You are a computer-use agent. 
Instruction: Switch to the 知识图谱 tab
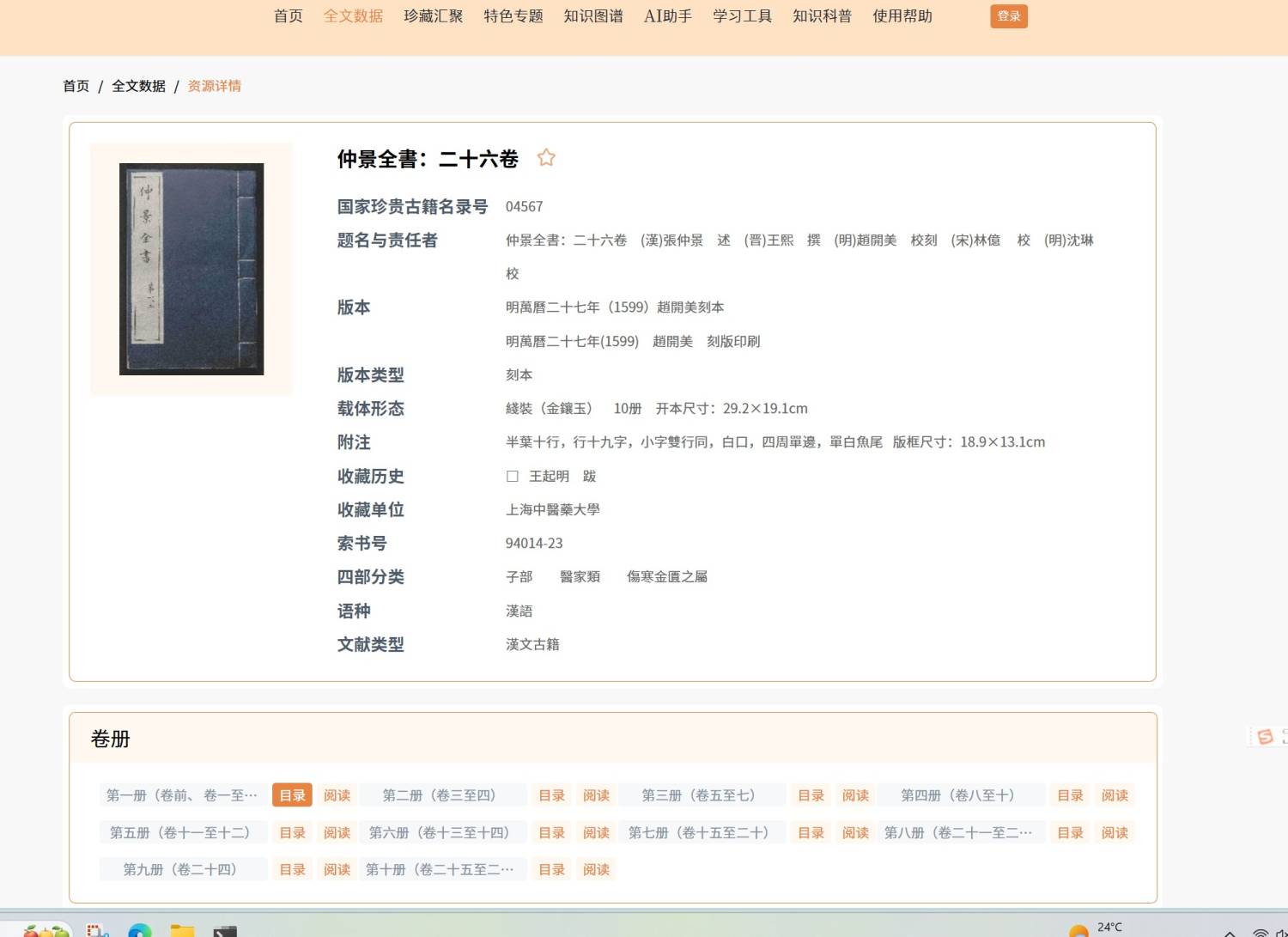(x=592, y=15)
